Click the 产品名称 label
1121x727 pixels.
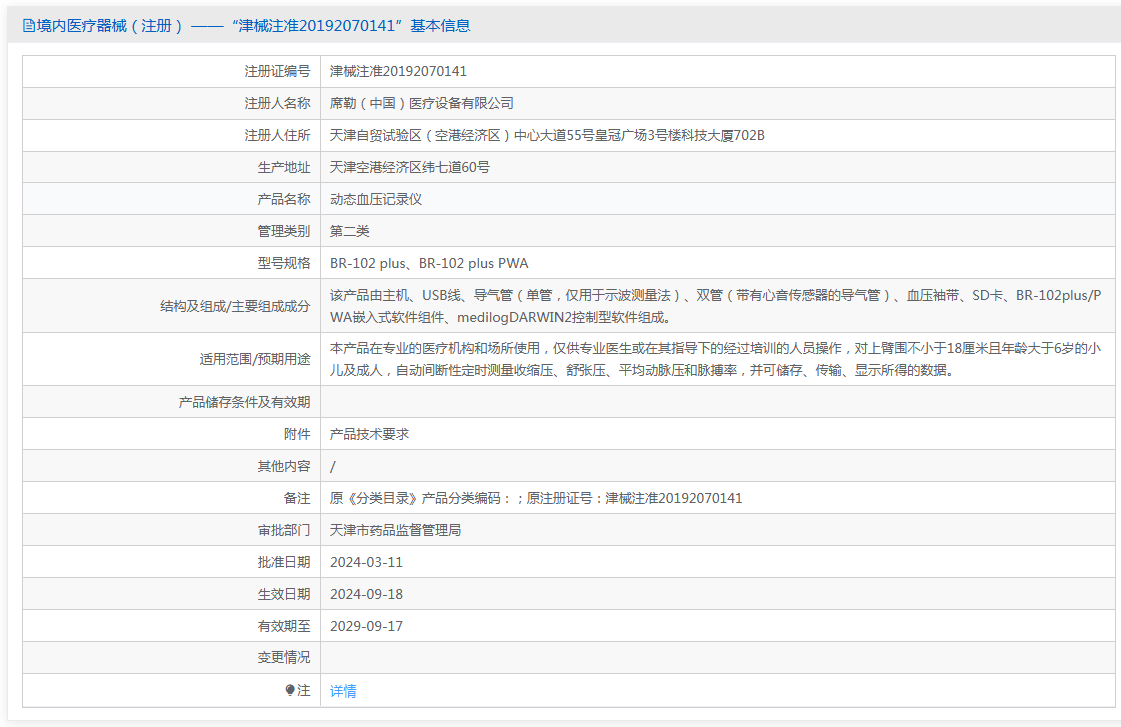pyautogui.click(x=284, y=199)
